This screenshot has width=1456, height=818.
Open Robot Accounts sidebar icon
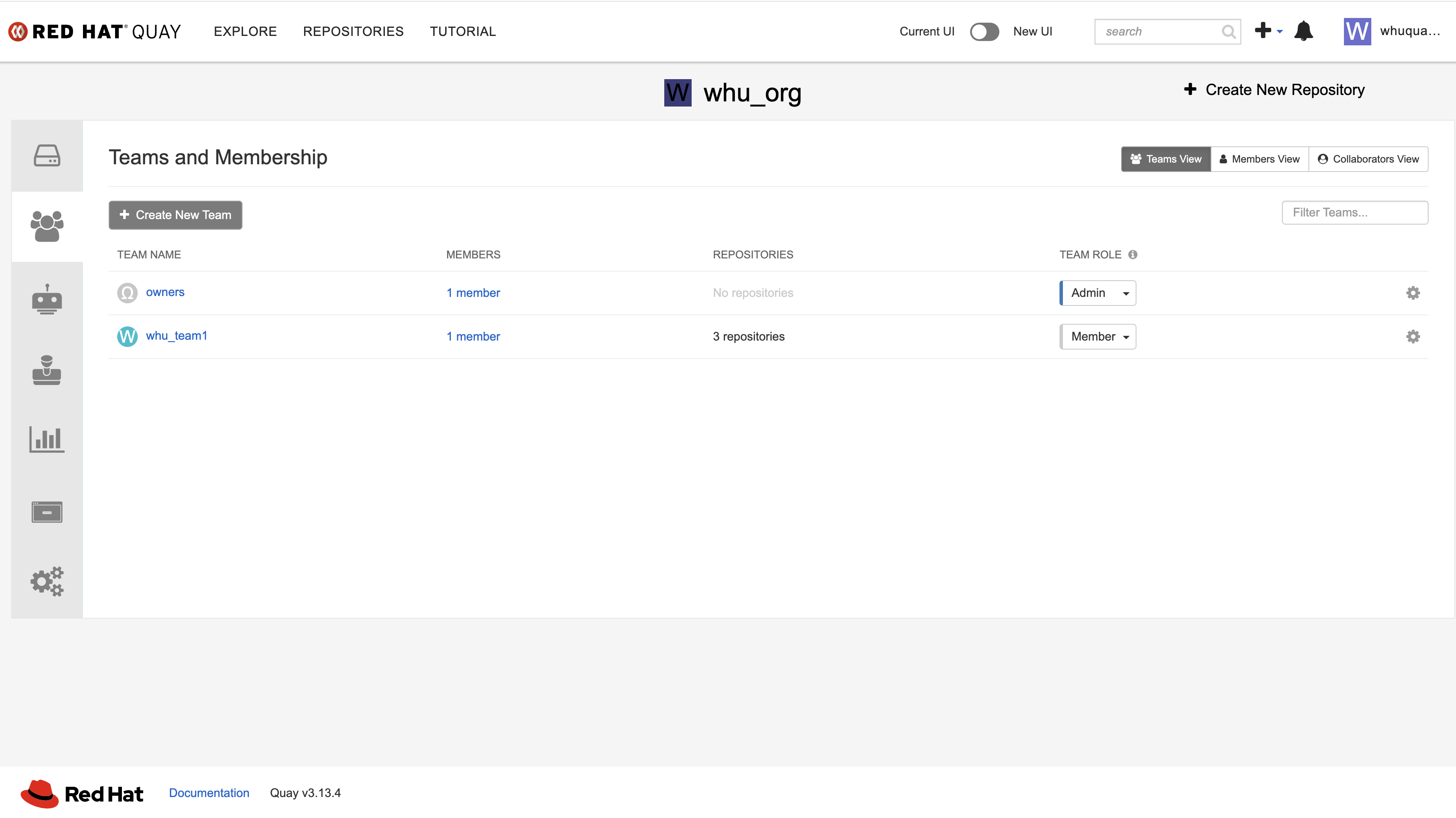tap(47, 299)
